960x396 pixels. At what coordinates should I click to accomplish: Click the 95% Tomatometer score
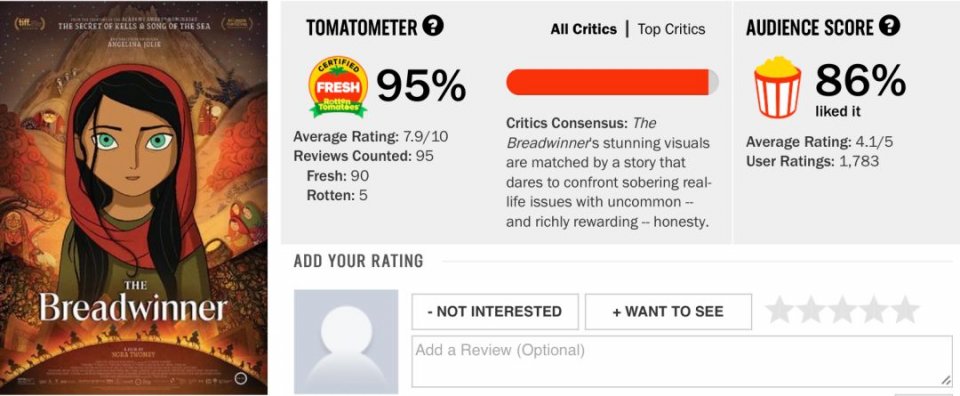pos(421,86)
